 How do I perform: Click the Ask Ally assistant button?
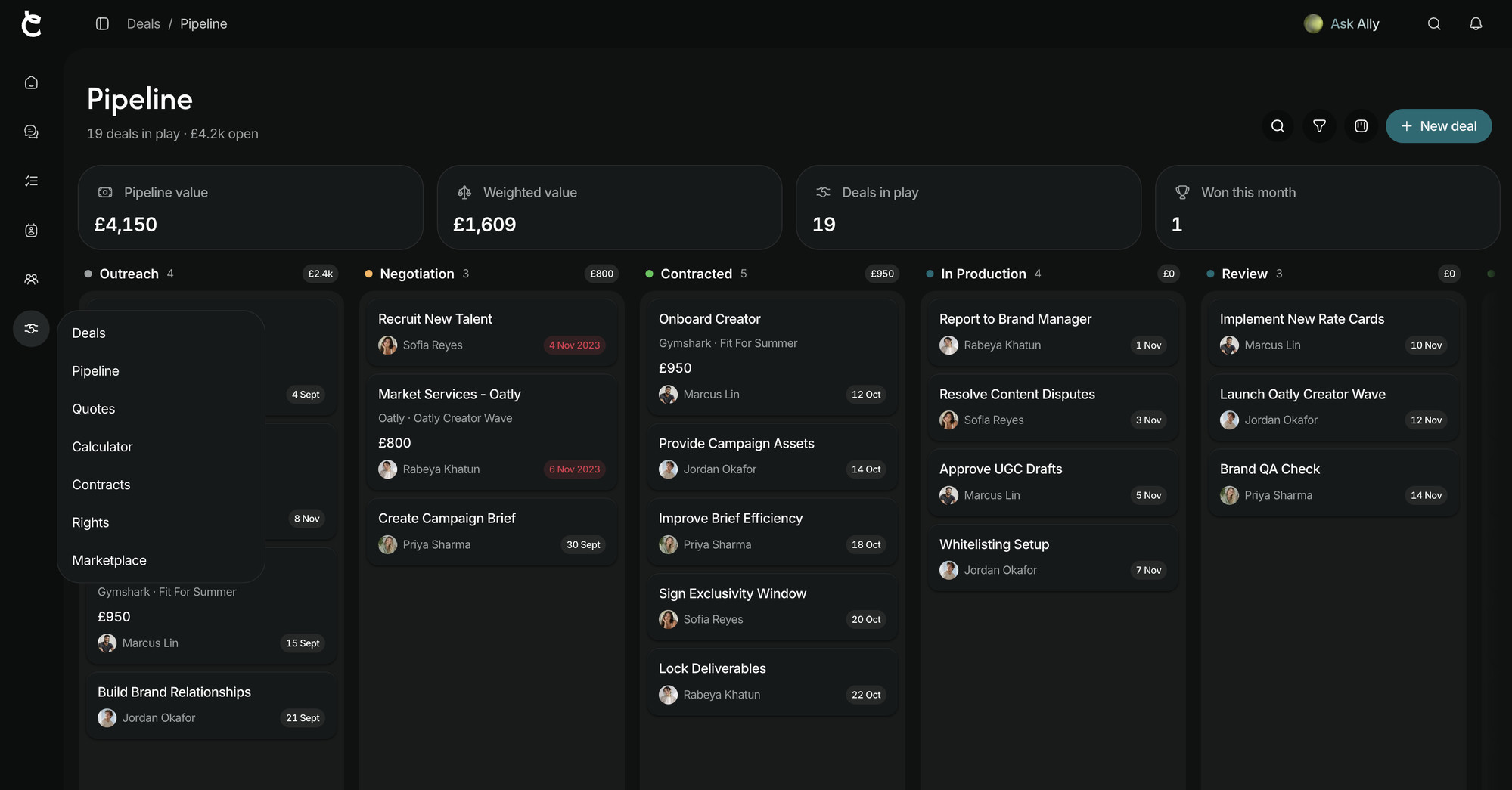pos(1342,24)
